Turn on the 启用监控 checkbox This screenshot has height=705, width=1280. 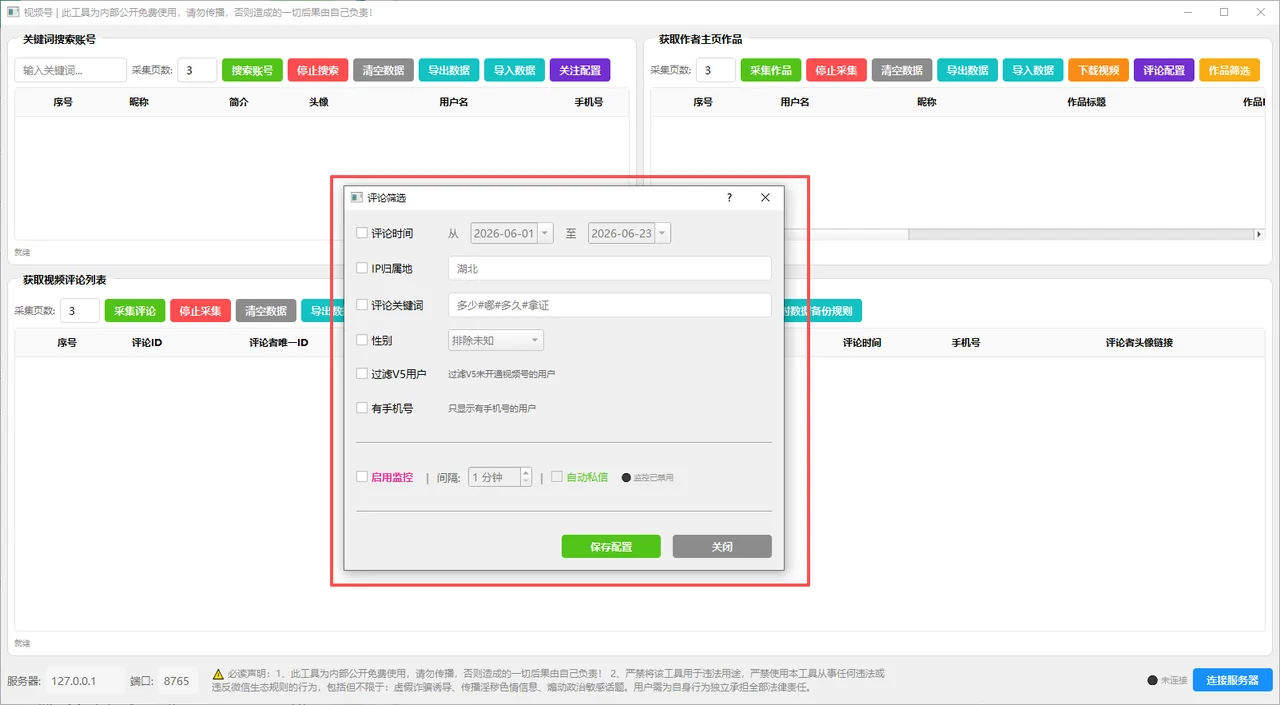coord(362,477)
